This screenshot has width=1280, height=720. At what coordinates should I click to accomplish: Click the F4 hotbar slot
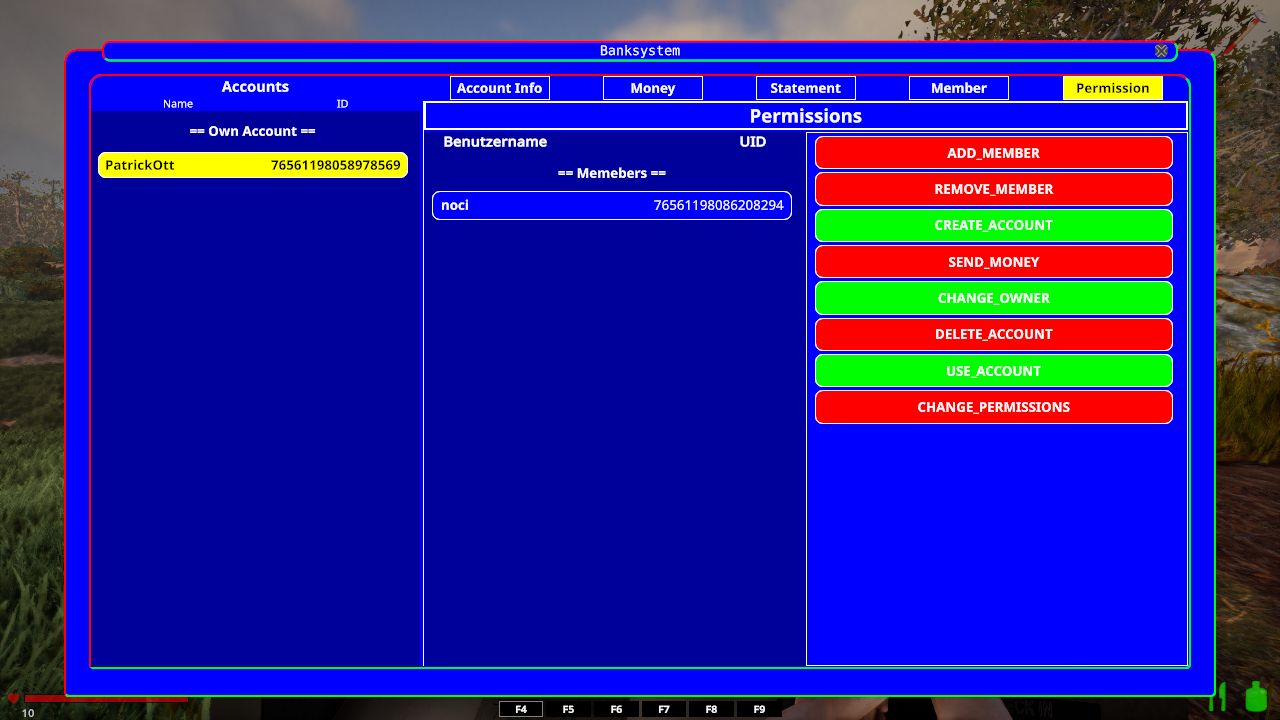point(521,709)
